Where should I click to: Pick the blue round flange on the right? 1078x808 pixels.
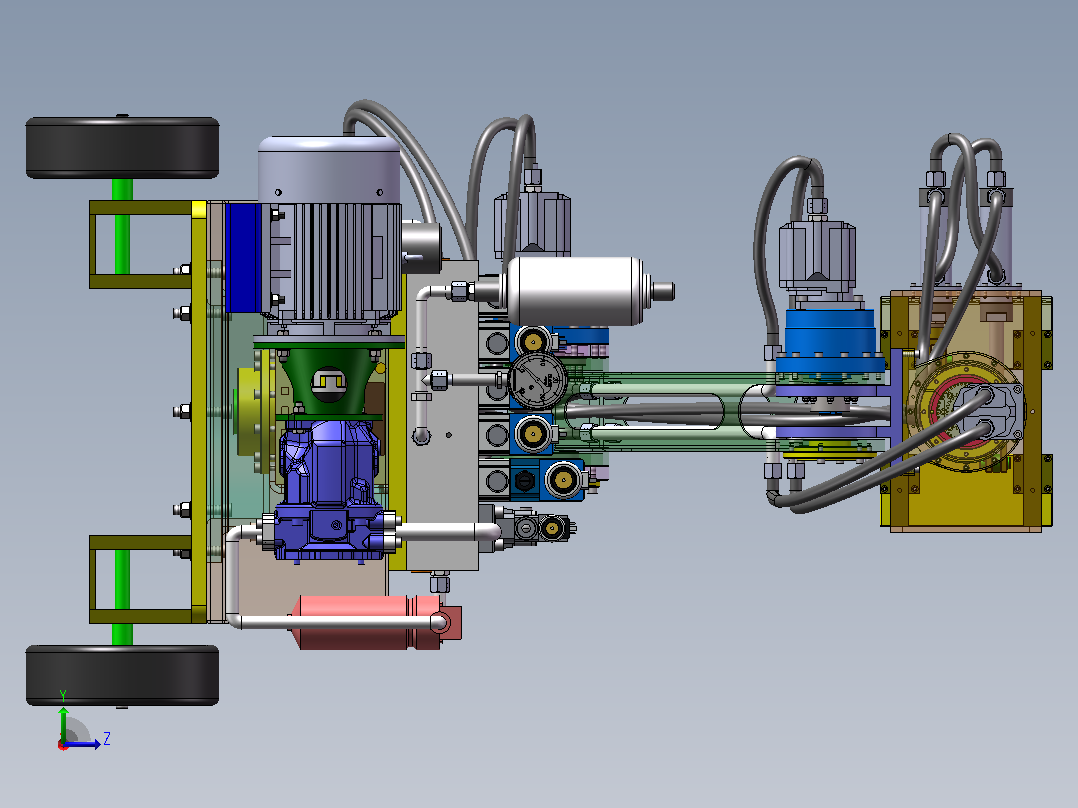click(x=830, y=340)
